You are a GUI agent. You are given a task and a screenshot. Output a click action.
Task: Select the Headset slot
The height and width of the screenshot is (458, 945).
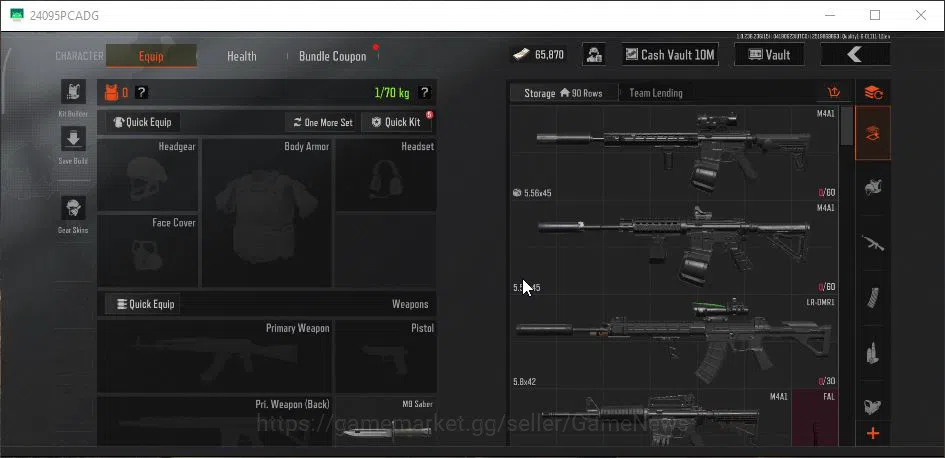[386, 175]
